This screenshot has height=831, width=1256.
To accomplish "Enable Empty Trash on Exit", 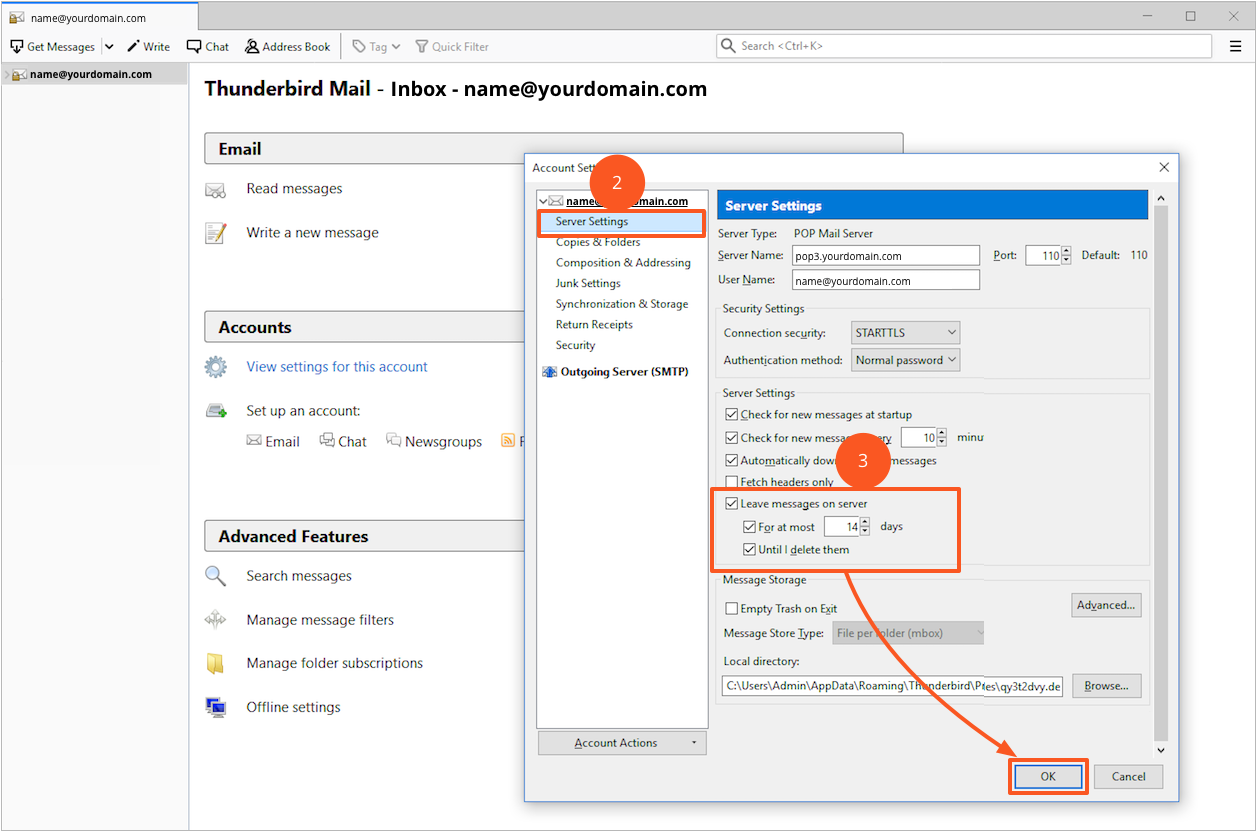I will tap(732, 609).
